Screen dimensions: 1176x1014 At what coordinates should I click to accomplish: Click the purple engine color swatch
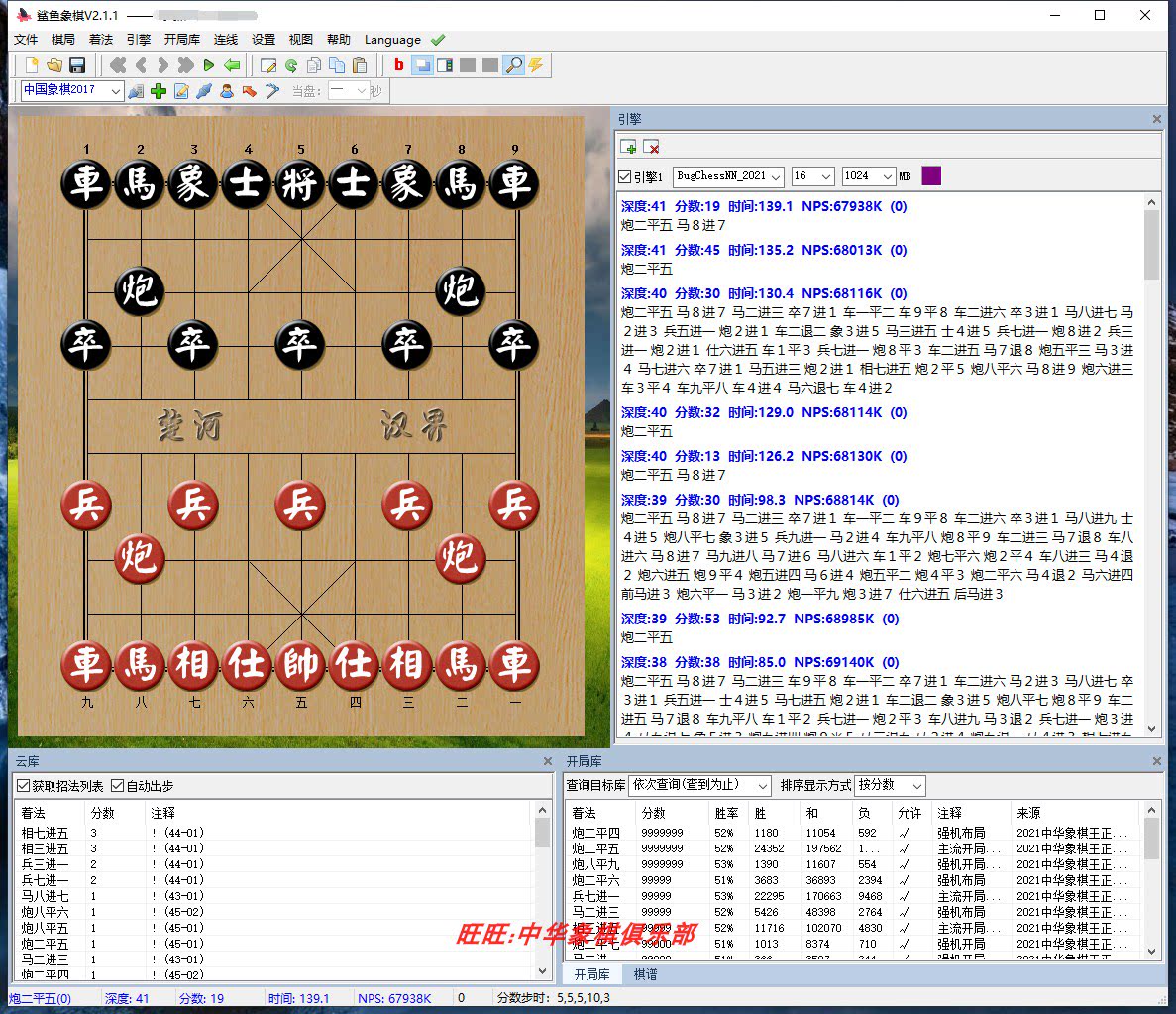click(931, 175)
